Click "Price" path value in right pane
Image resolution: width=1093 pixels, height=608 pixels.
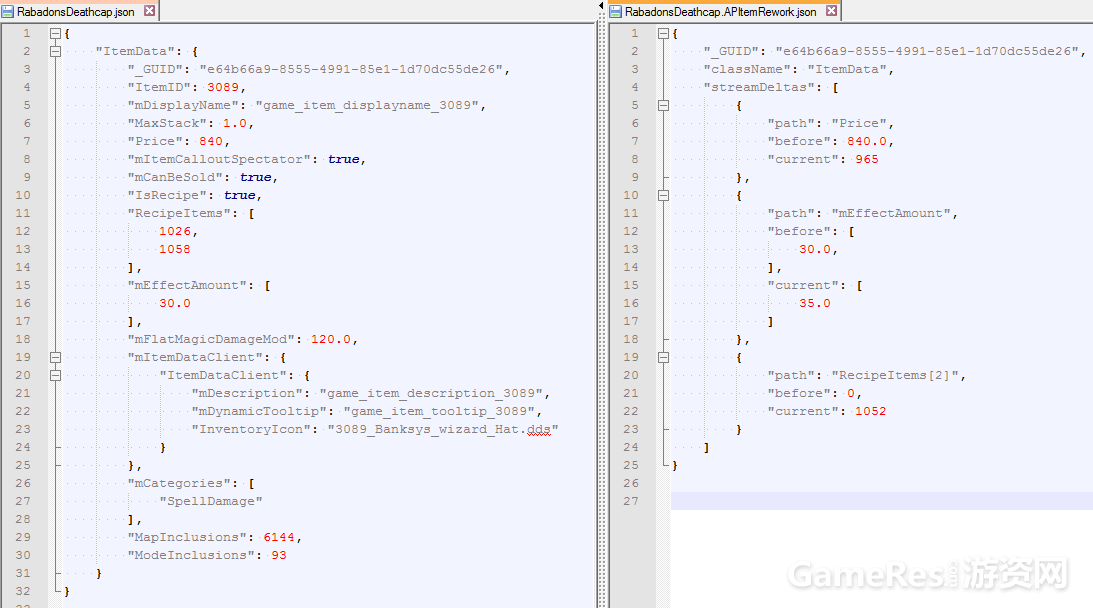point(859,123)
